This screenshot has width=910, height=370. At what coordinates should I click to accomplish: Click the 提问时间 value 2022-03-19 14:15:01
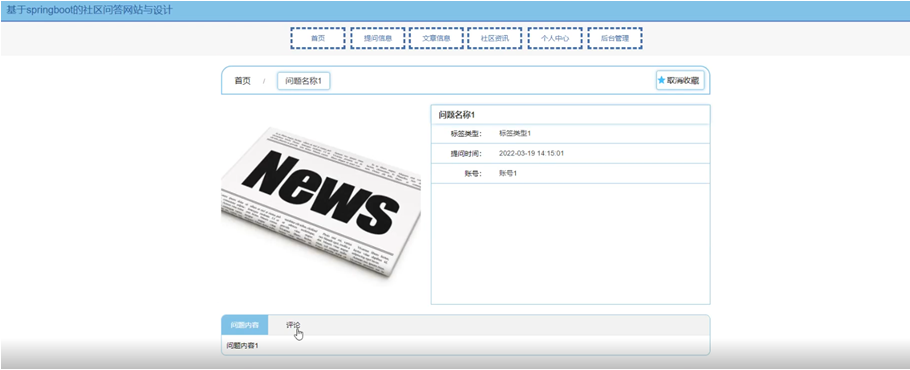[531, 154]
